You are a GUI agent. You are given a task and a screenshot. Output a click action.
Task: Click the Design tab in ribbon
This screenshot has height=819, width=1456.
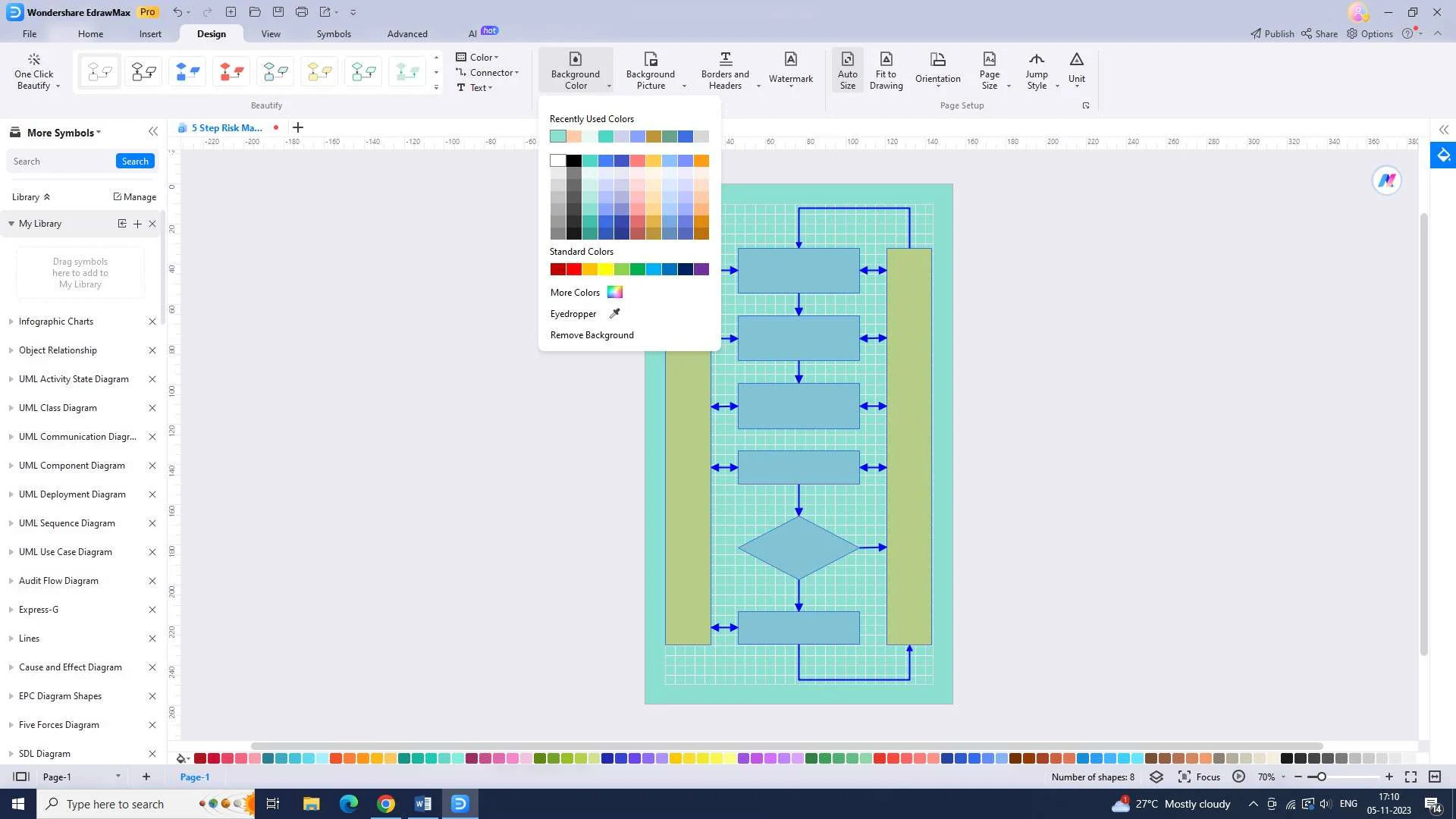tap(211, 33)
